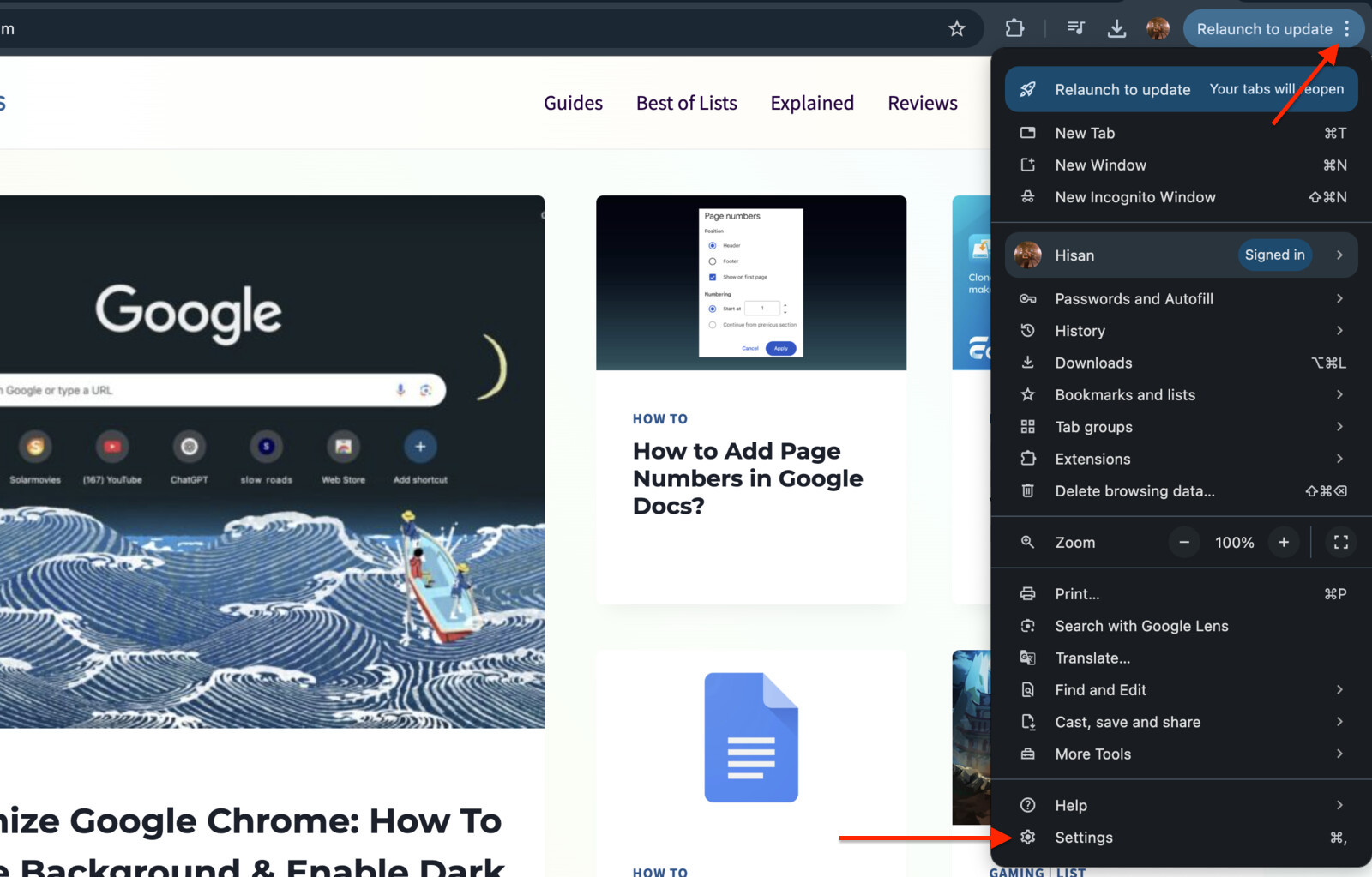Open the Google Docs page numbers article
This screenshot has width=1372, height=877.
click(x=747, y=478)
